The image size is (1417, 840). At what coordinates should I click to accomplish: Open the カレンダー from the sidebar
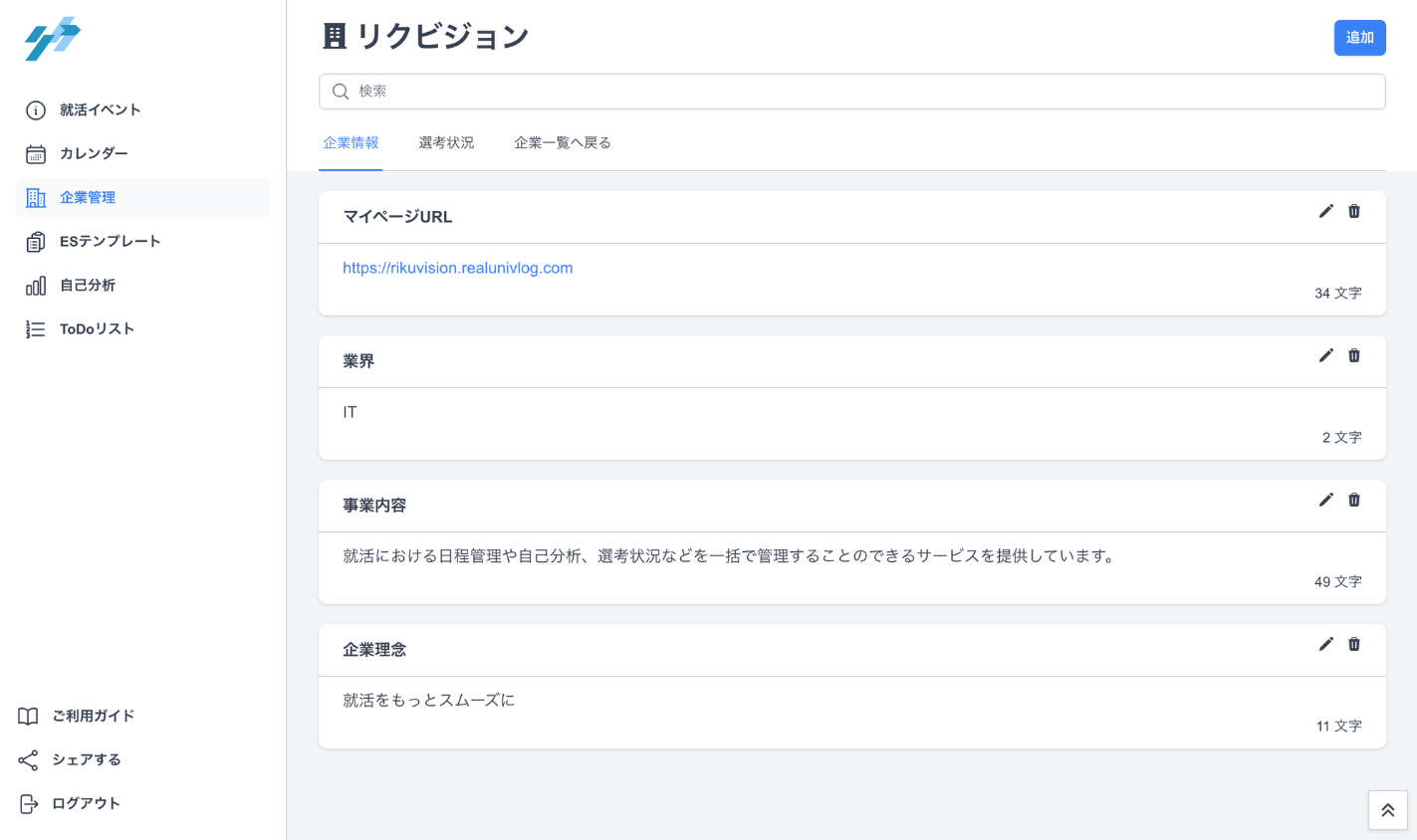pyautogui.click(x=95, y=153)
